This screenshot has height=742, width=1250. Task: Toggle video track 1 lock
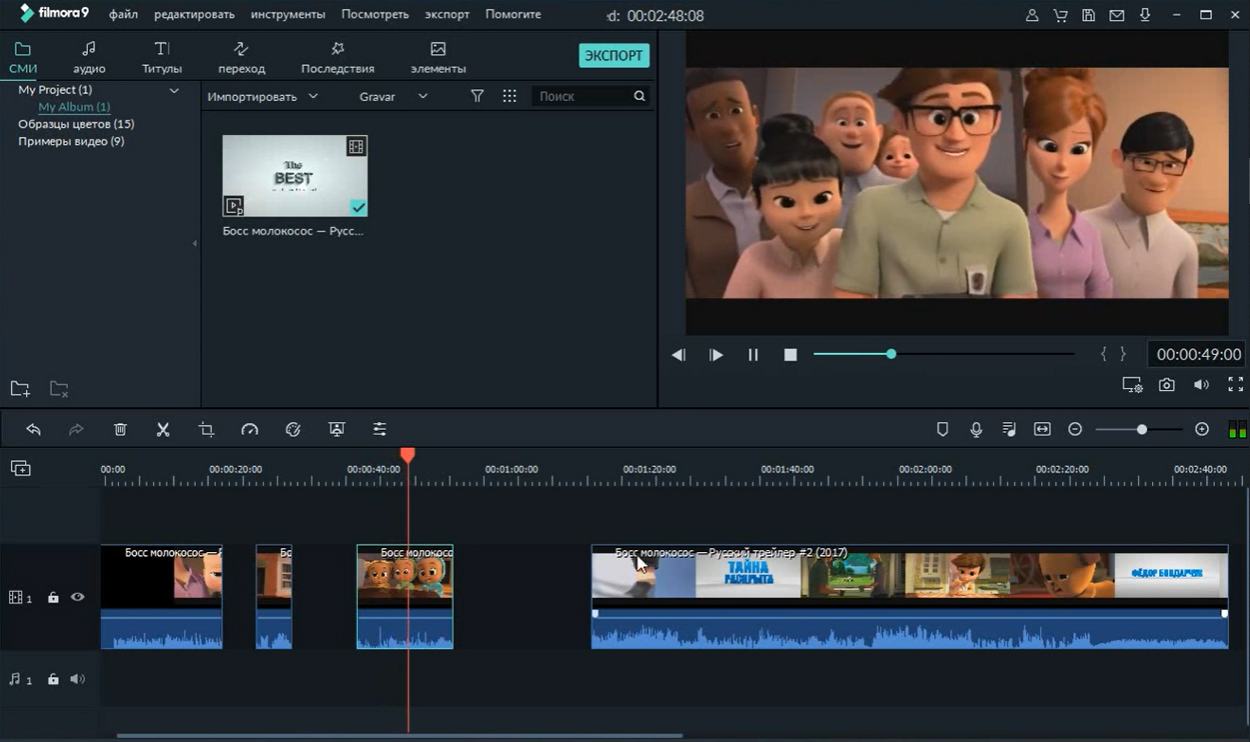[53, 597]
